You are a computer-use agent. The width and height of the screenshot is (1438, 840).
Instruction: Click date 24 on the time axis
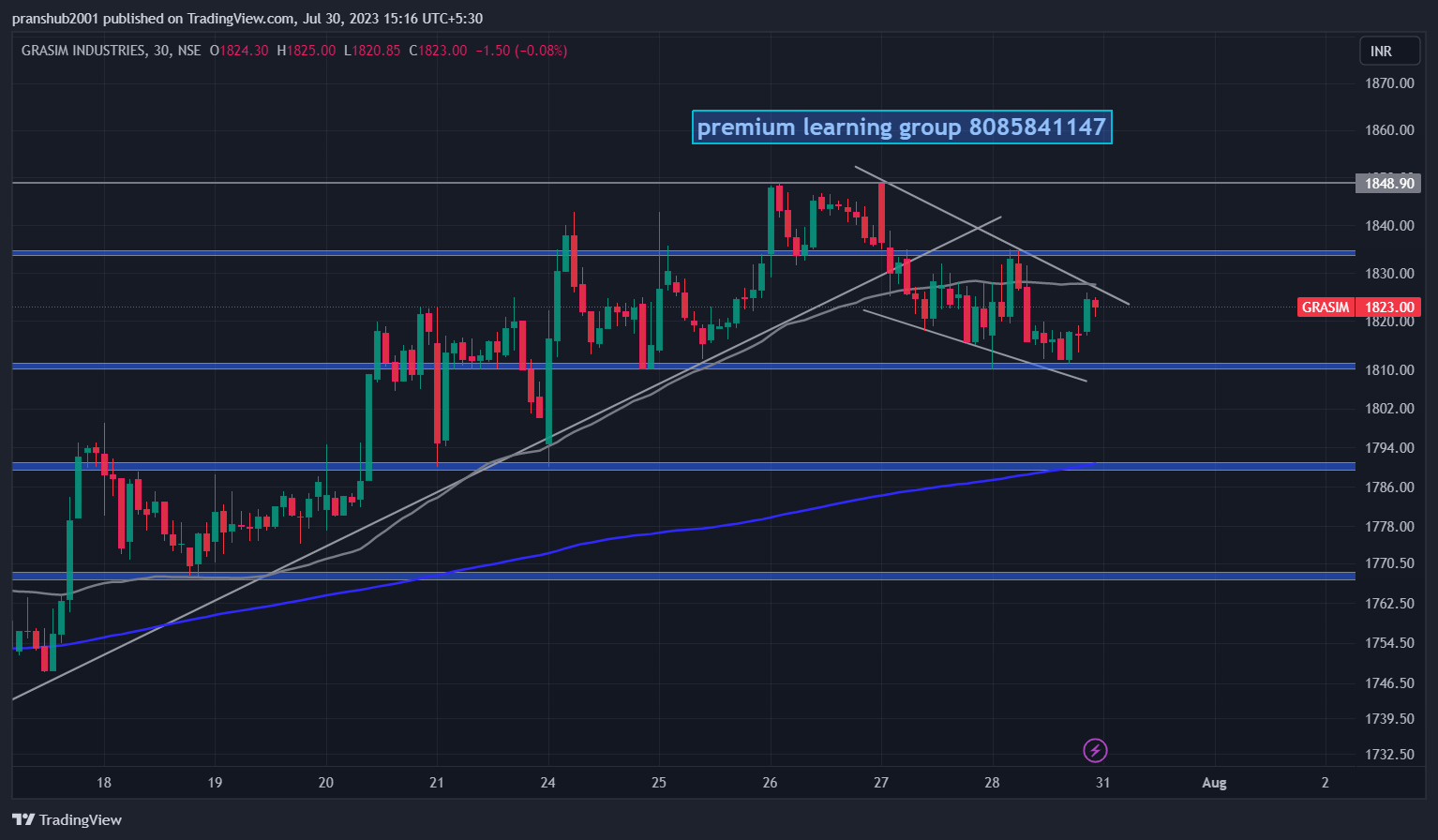pyautogui.click(x=548, y=782)
